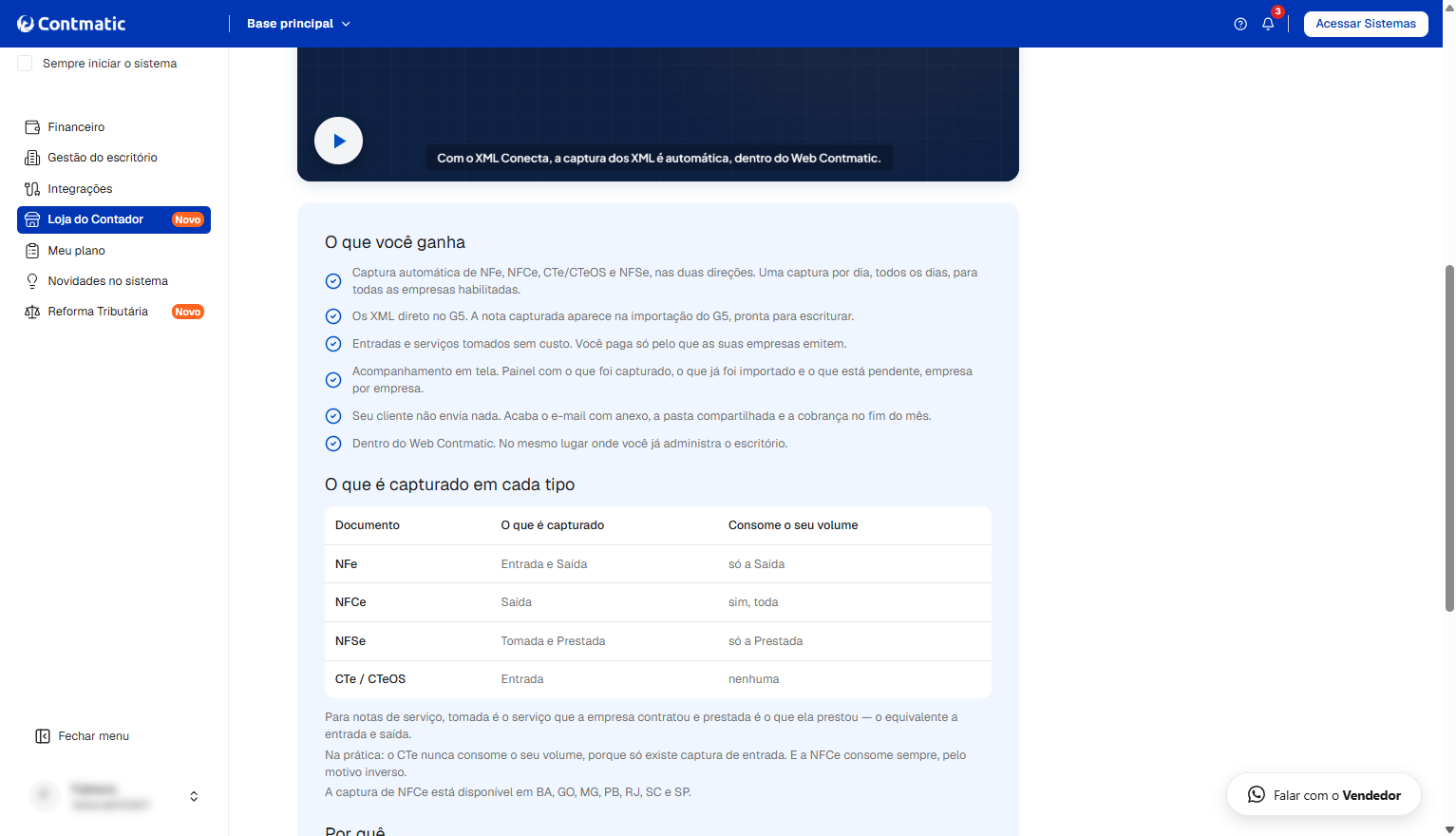Click the Novidades no sistema lightbulb icon

click(x=31, y=281)
